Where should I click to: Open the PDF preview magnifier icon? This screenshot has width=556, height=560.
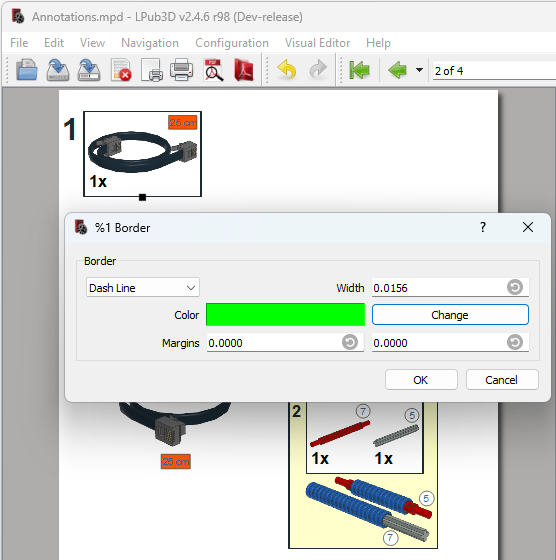coord(213,70)
